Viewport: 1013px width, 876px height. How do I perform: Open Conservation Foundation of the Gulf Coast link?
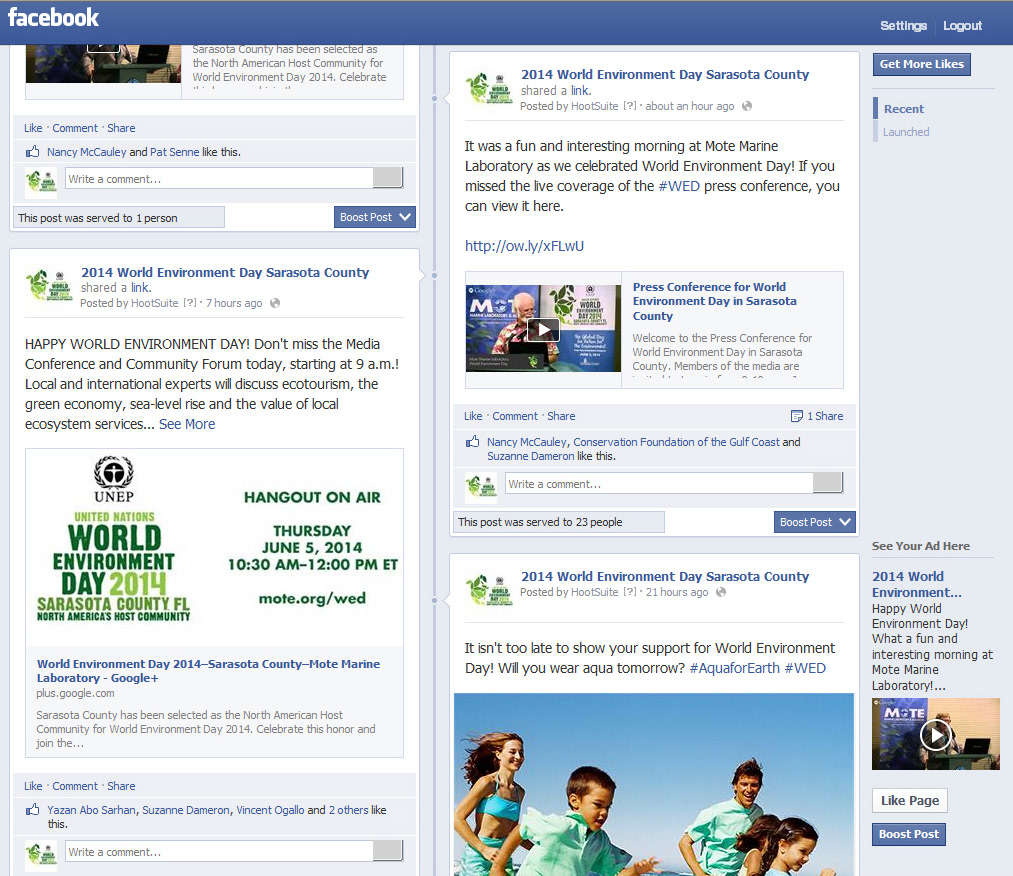pos(676,442)
